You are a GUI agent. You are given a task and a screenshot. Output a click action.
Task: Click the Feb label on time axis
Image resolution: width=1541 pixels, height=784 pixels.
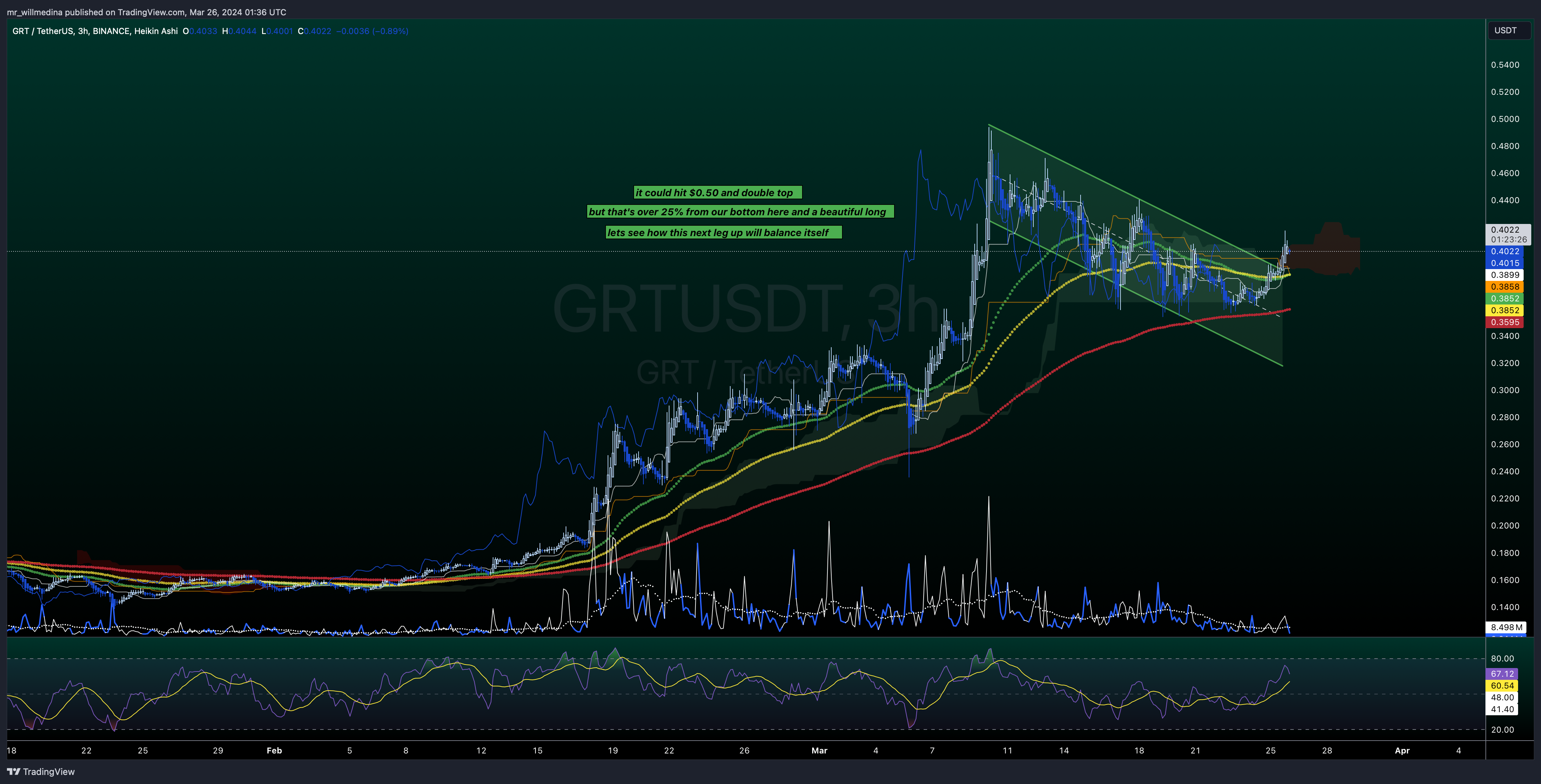pos(274,751)
